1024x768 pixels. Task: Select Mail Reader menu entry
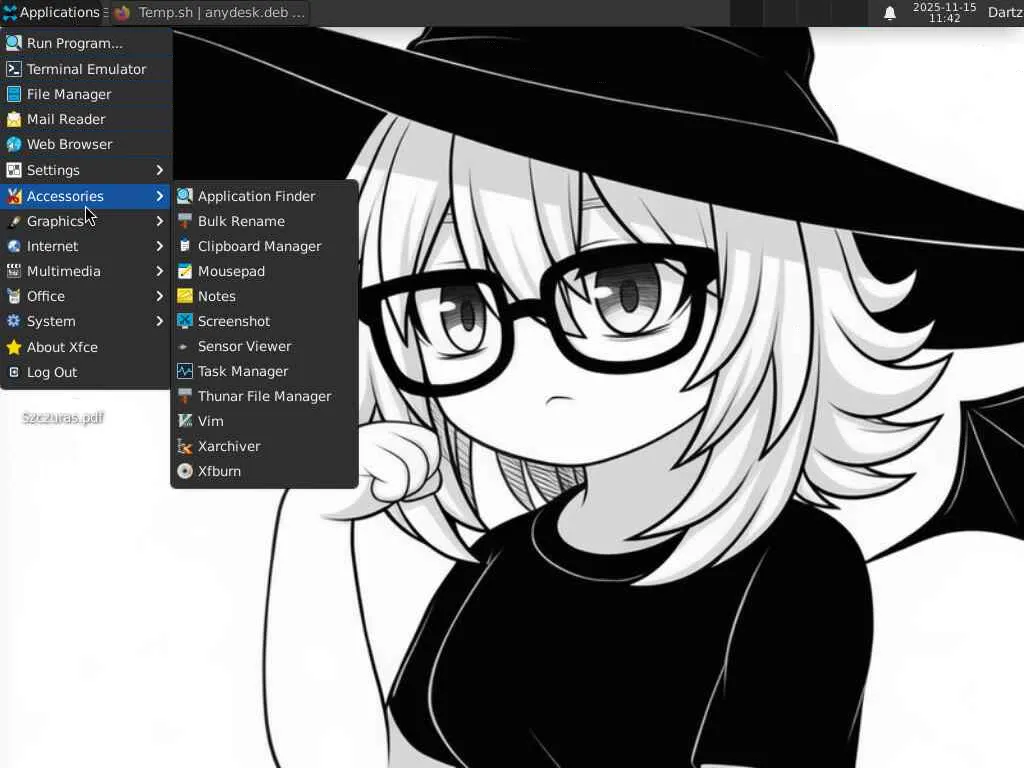tap(86, 119)
